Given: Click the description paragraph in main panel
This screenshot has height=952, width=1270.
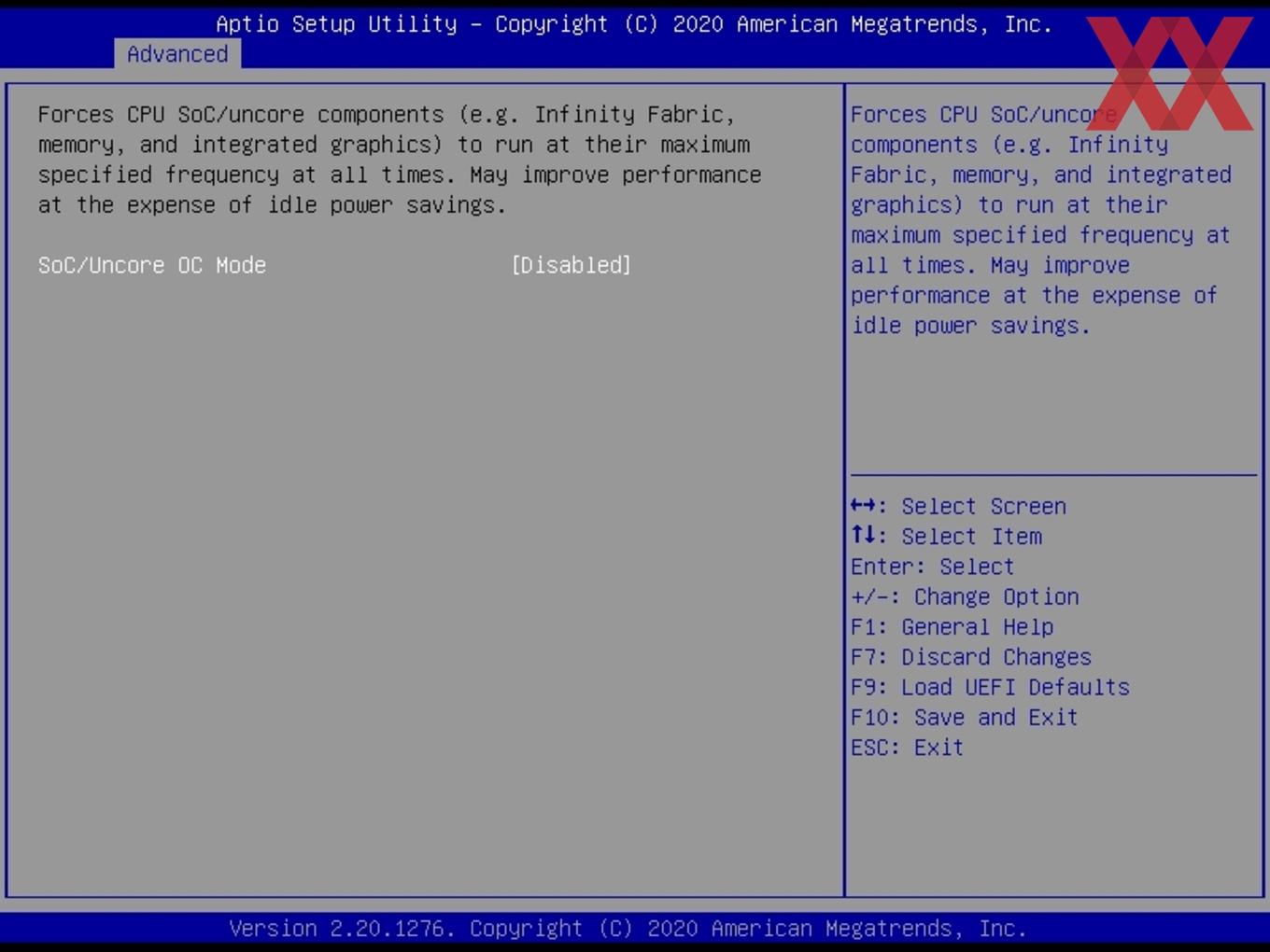Looking at the screenshot, I should click(400, 160).
